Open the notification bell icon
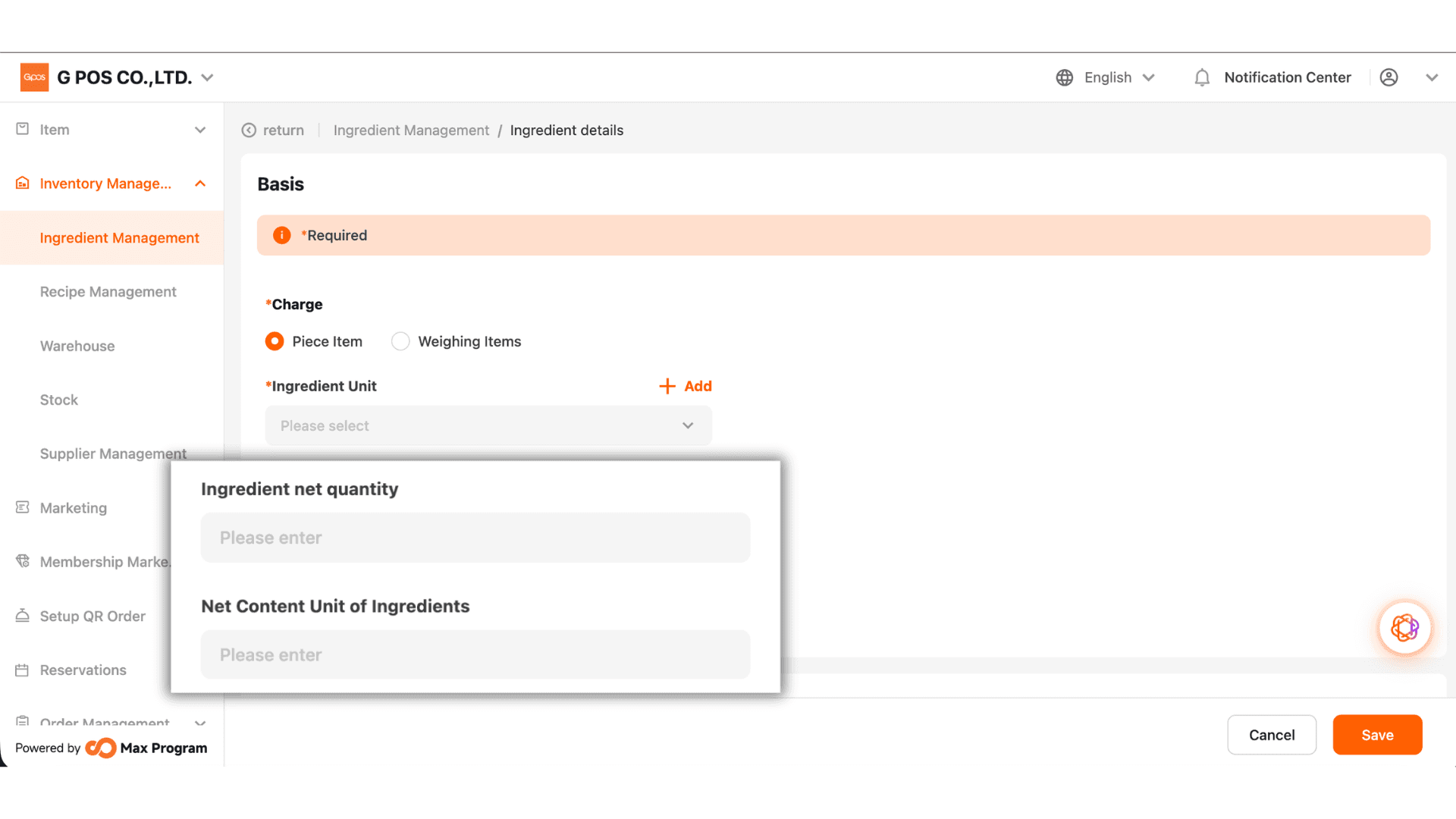Viewport: 1456px width, 819px height. pyautogui.click(x=1202, y=77)
